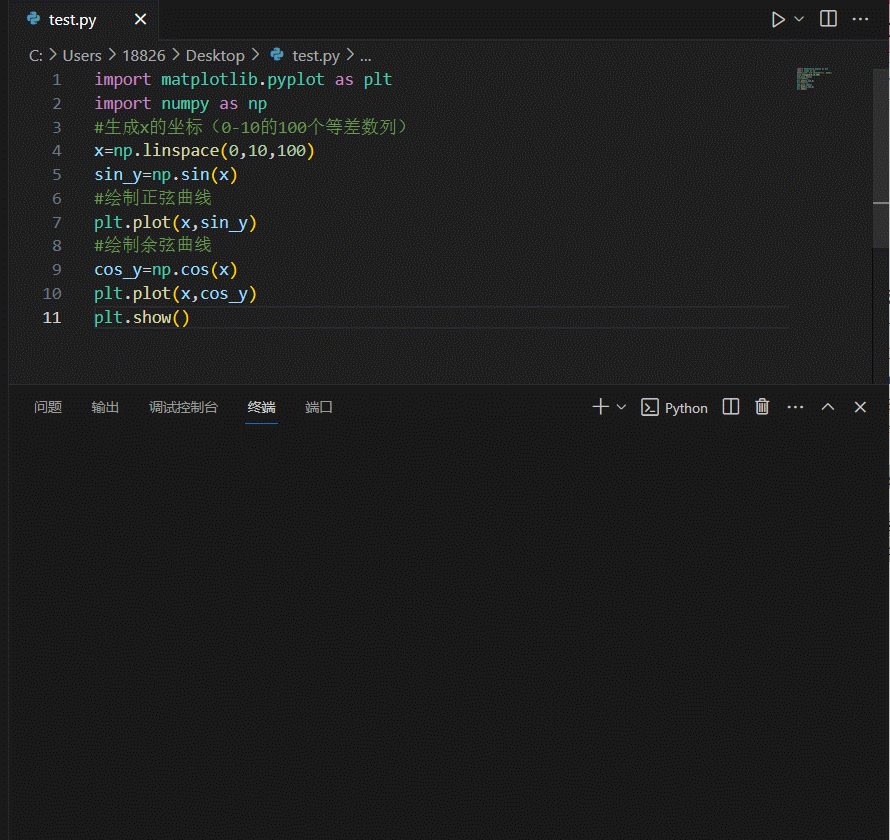Click the terminal shell icon beside Python
The image size is (890, 840).
649,408
